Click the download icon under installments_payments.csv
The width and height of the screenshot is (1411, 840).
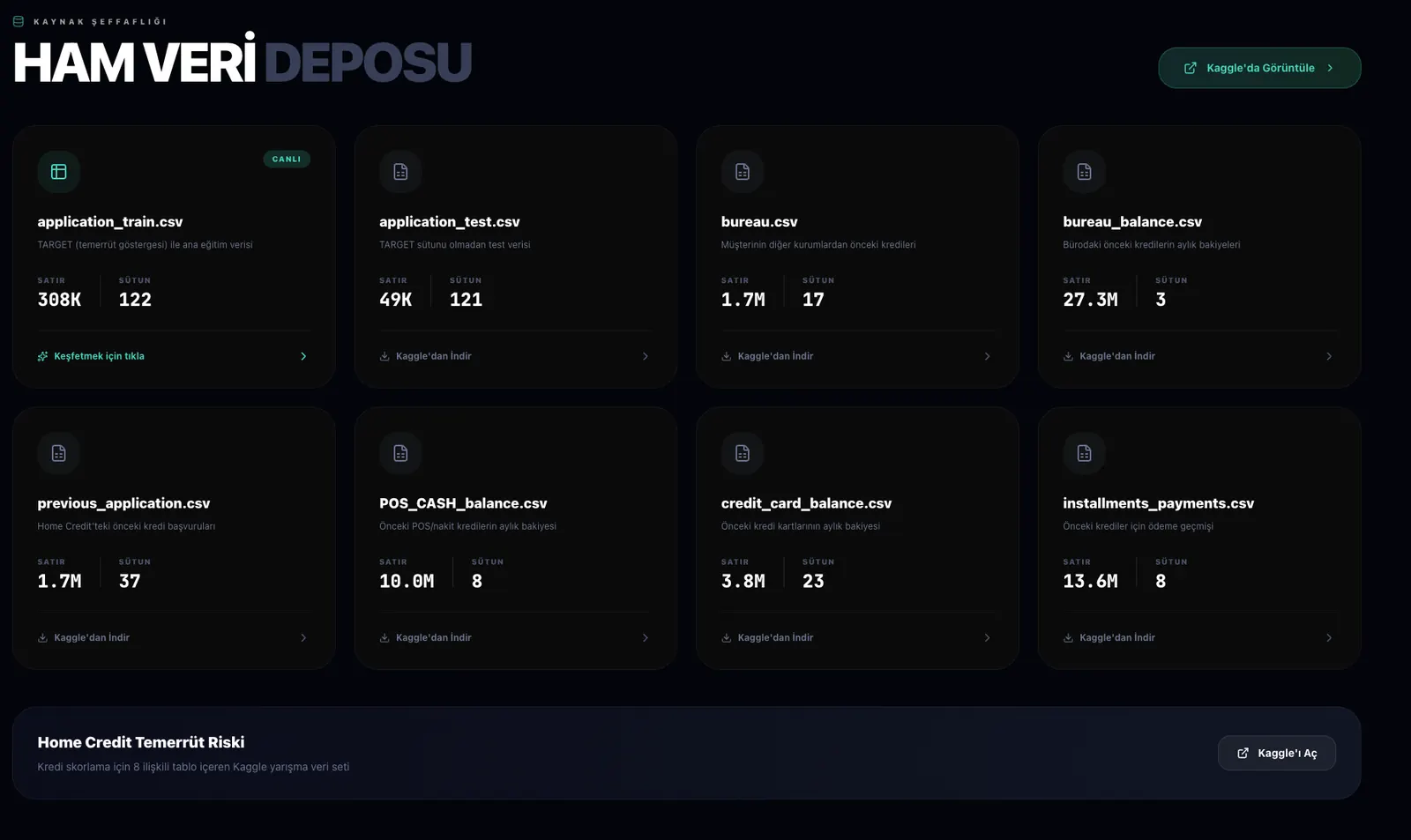(x=1068, y=636)
